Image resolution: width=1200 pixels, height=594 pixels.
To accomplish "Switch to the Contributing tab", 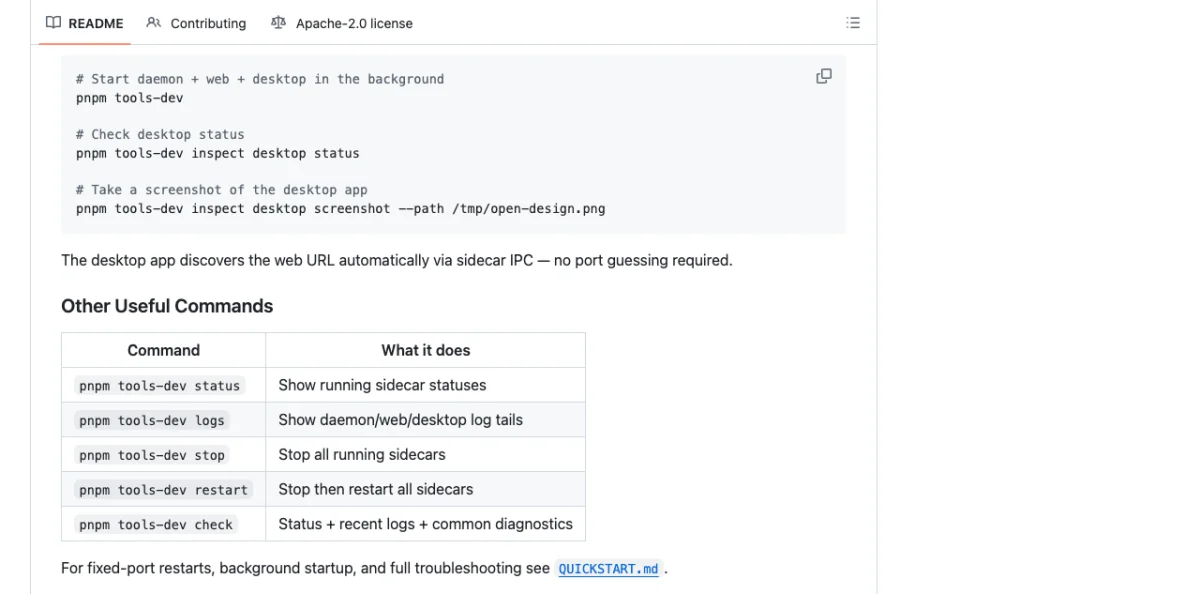I will pos(196,23).
